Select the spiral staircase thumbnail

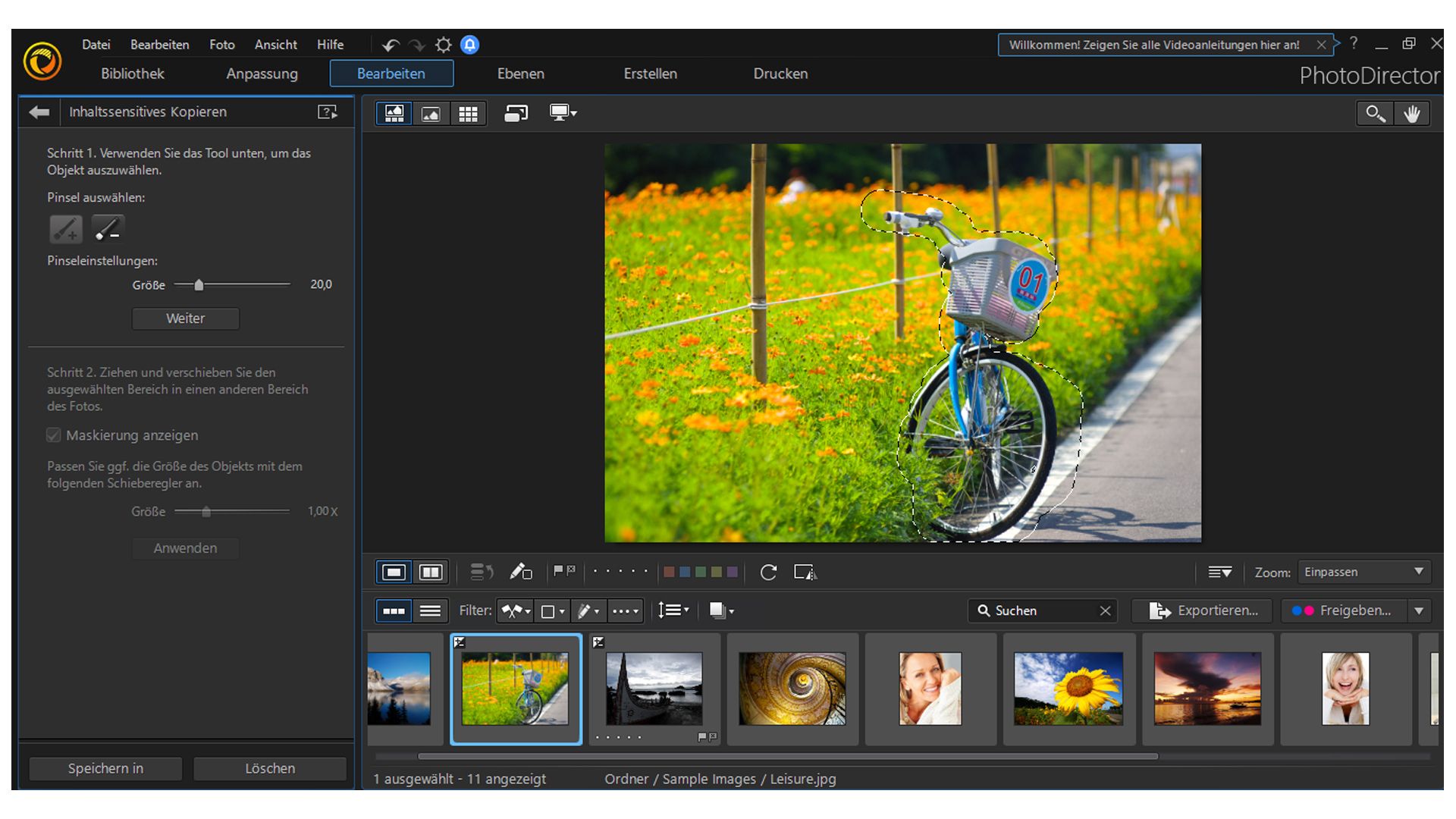tap(792, 688)
